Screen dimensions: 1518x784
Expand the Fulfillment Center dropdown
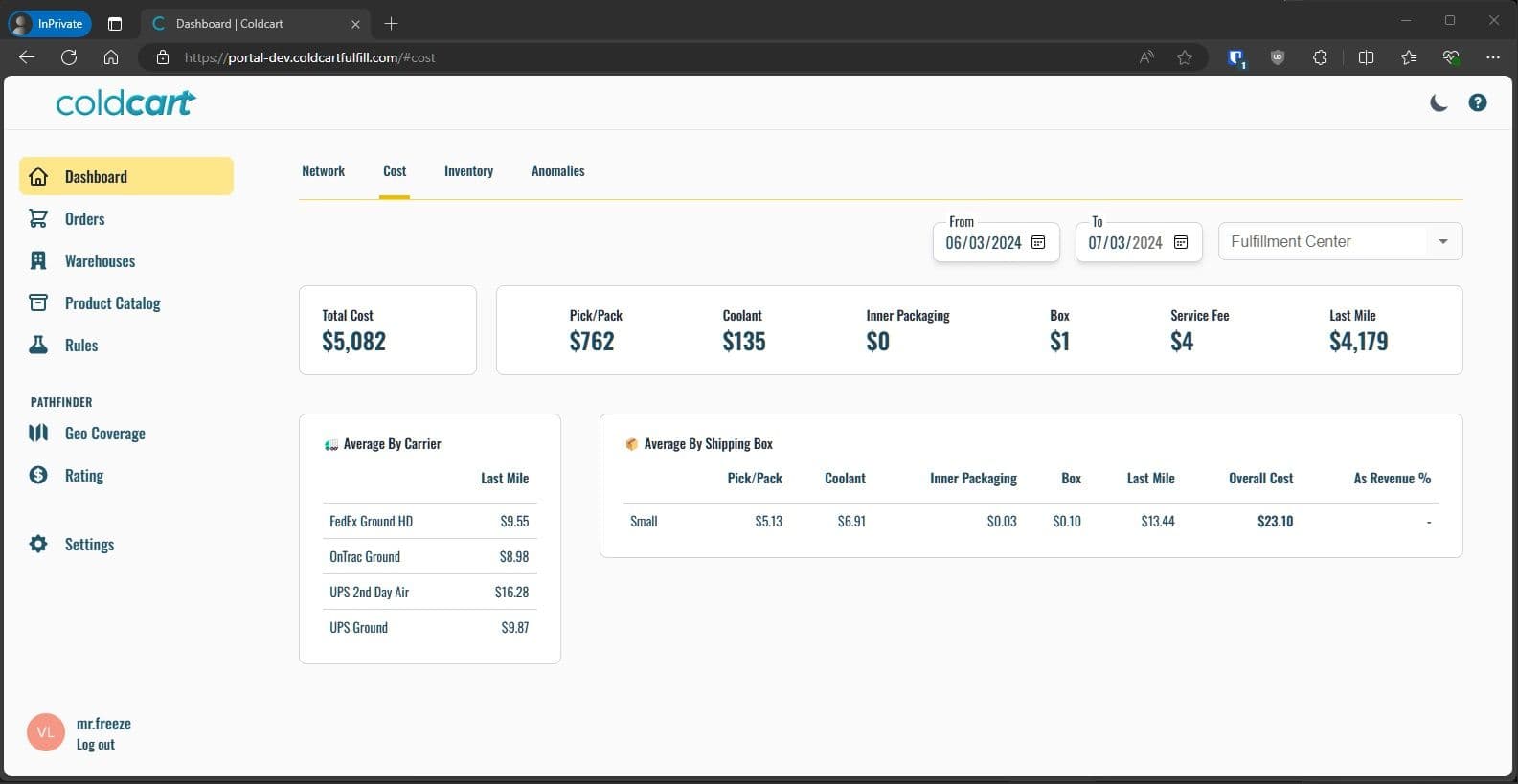pyautogui.click(x=1442, y=241)
